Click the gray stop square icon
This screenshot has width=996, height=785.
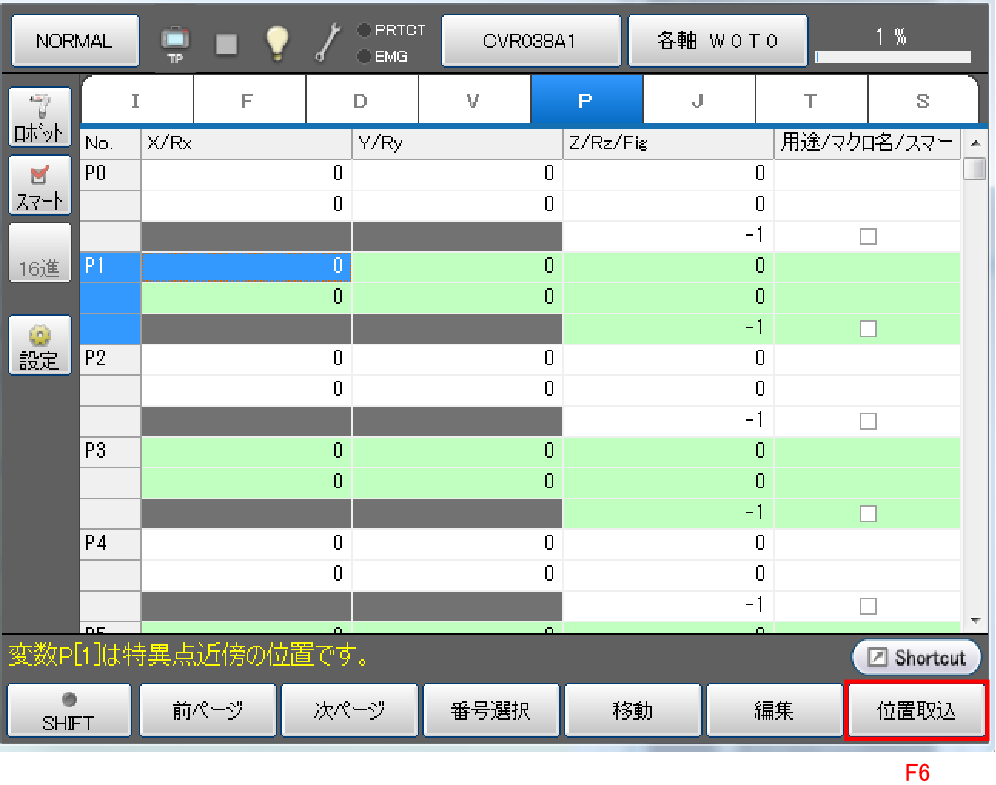point(227,42)
